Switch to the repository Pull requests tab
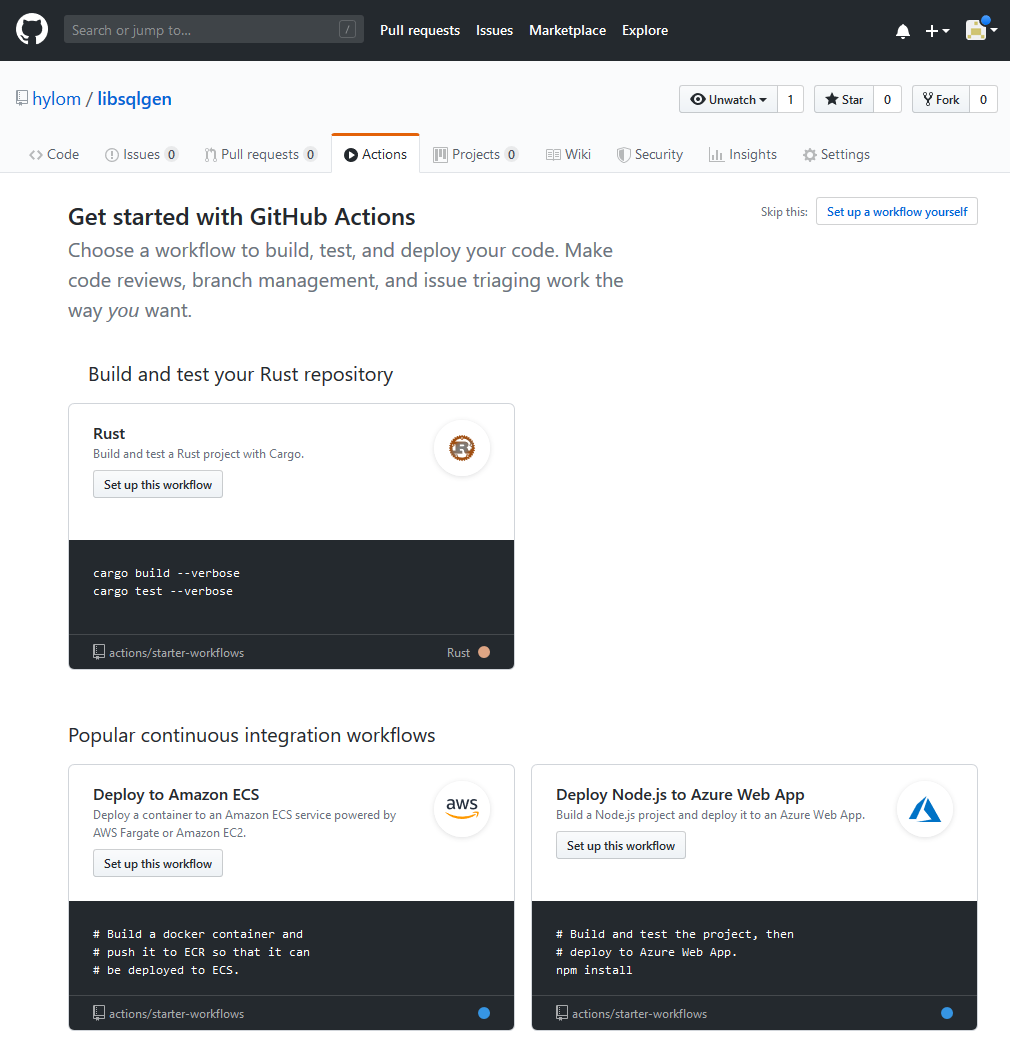This screenshot has height=1039, width=1010. click(x=260, y=154)
